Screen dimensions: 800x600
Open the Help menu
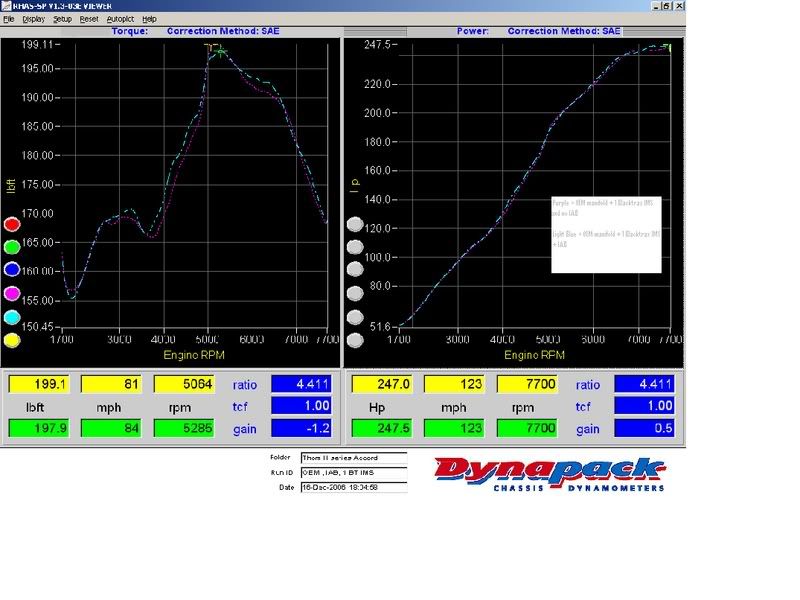coord(149,19)
